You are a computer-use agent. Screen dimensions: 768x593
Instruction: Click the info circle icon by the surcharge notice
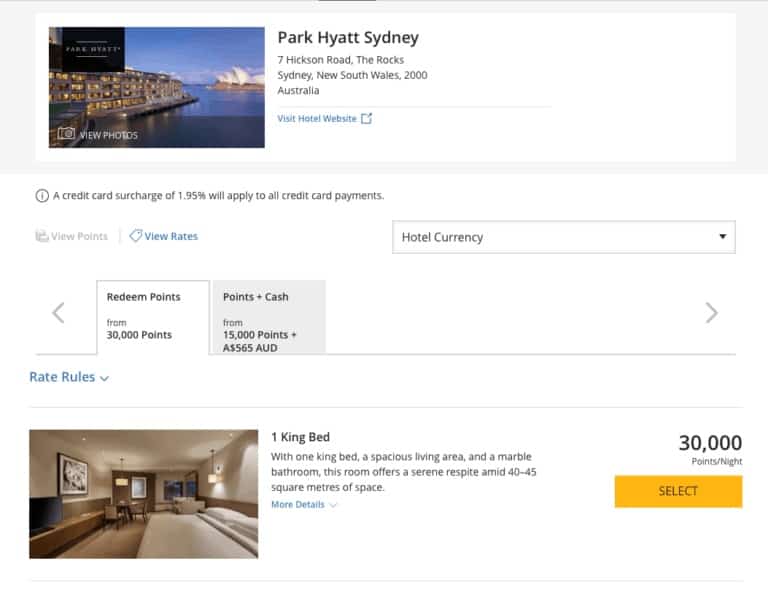click(x=42, y=196)
